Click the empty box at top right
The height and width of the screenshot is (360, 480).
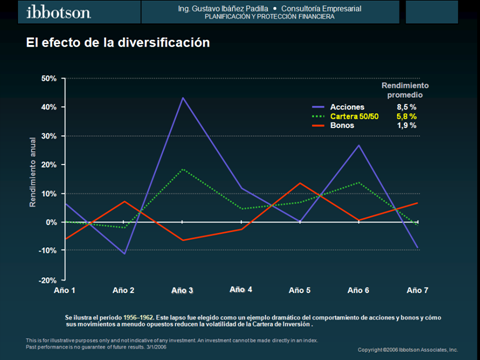click(432, 12)
